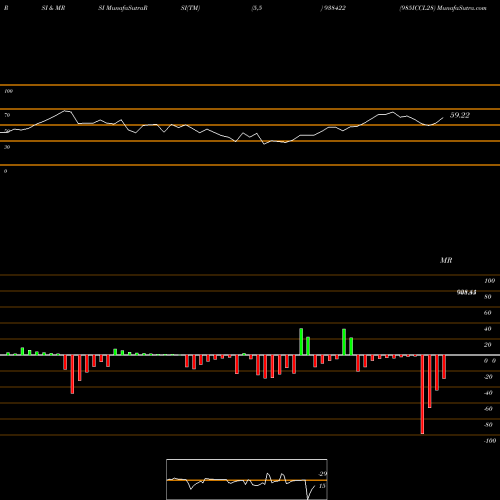Click the -100 label on MR axis

(x=490, y=441)
